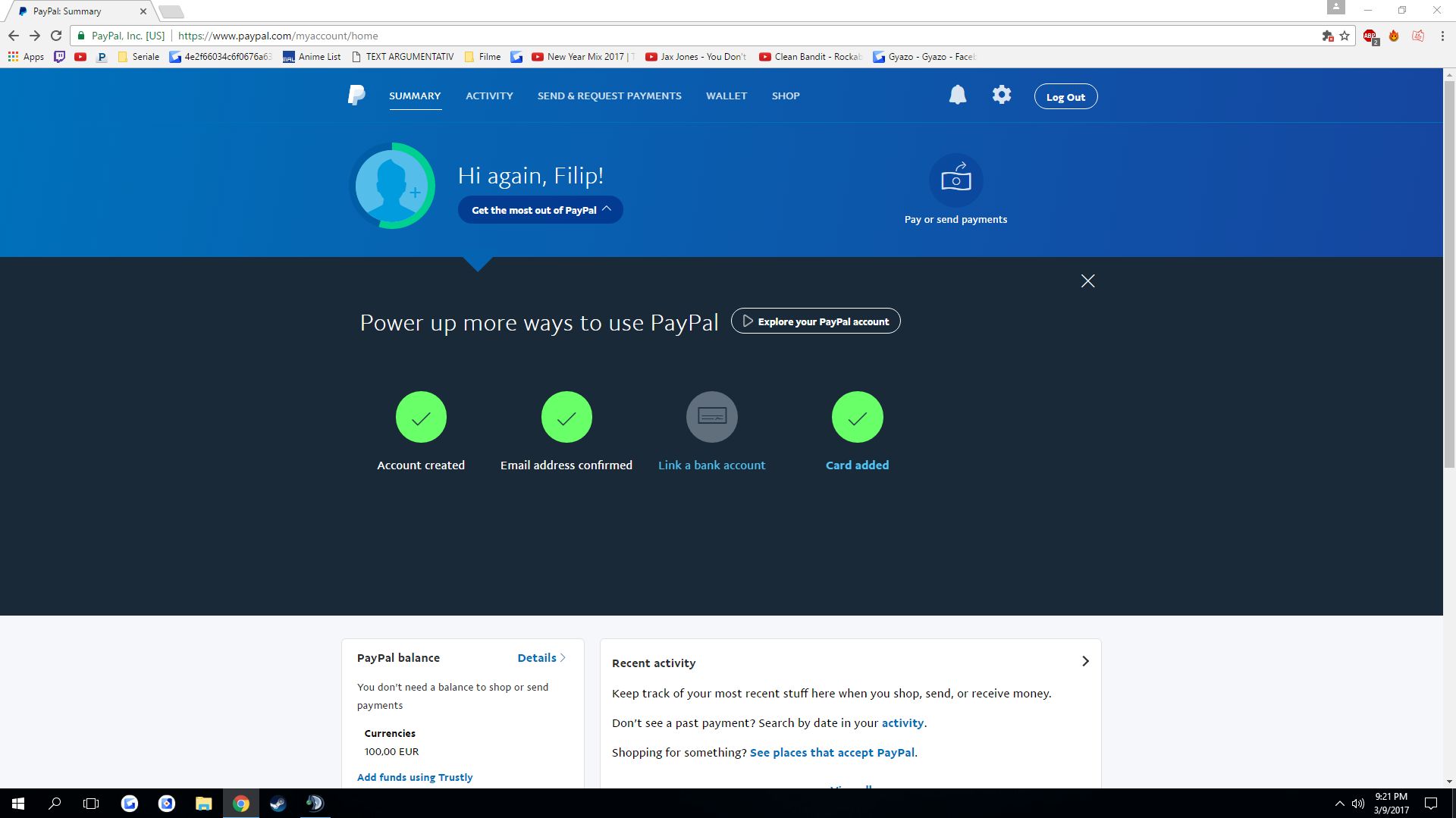Open the Action Center notifications icon
The height and width of the screenshot is (818, 1456).
(x=1431, y=804)
